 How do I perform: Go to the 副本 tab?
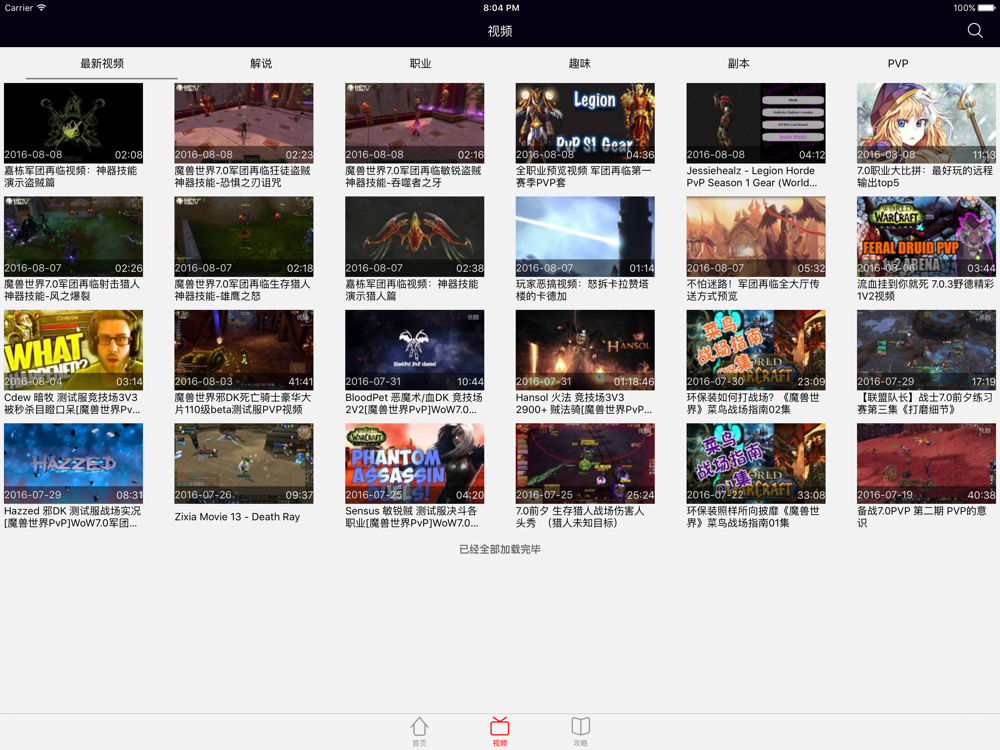click(x=739, y=63)
